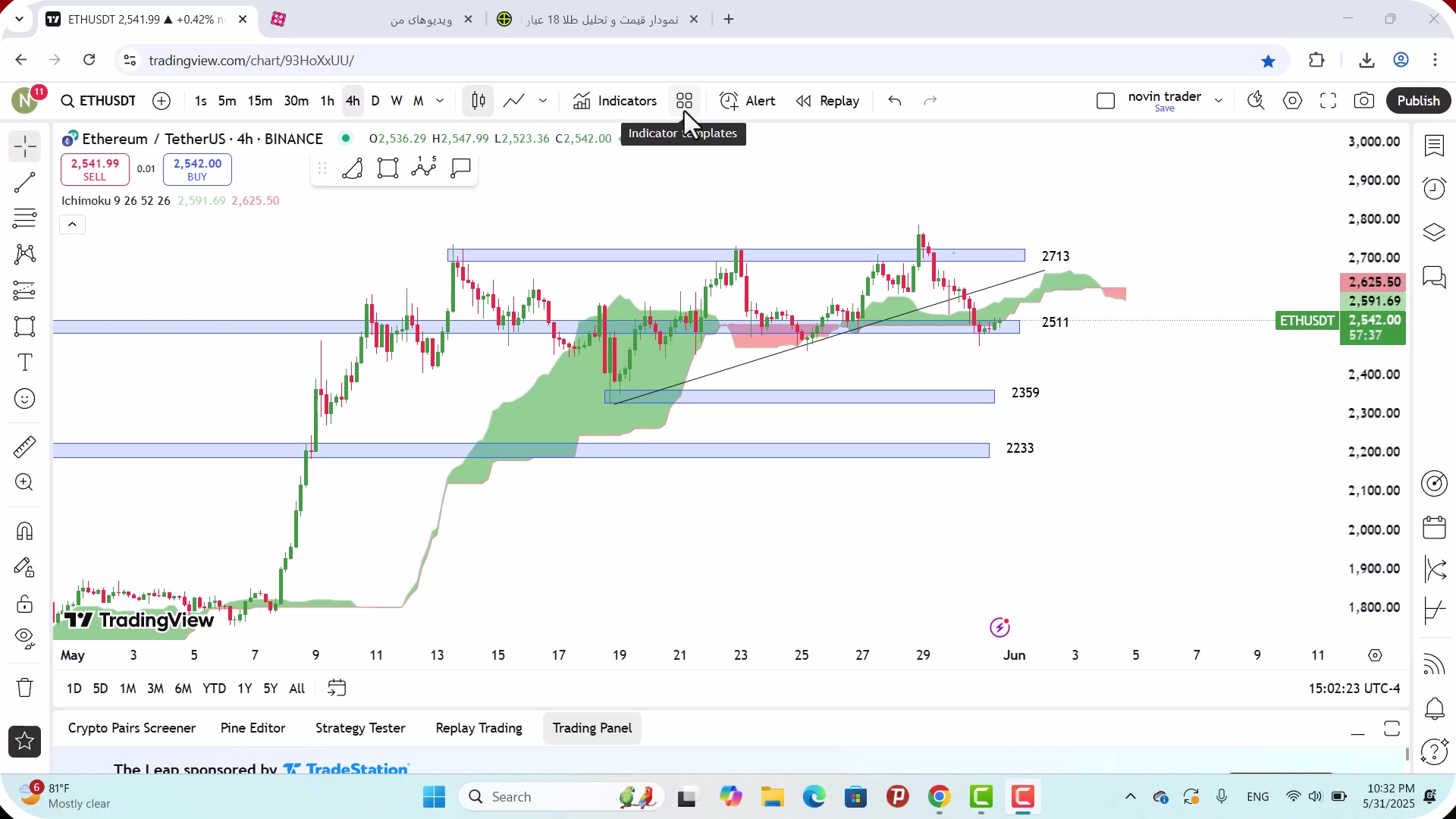Open the Alerts clock panel icon
The image size is (1456, 819).
[1434, 188]
